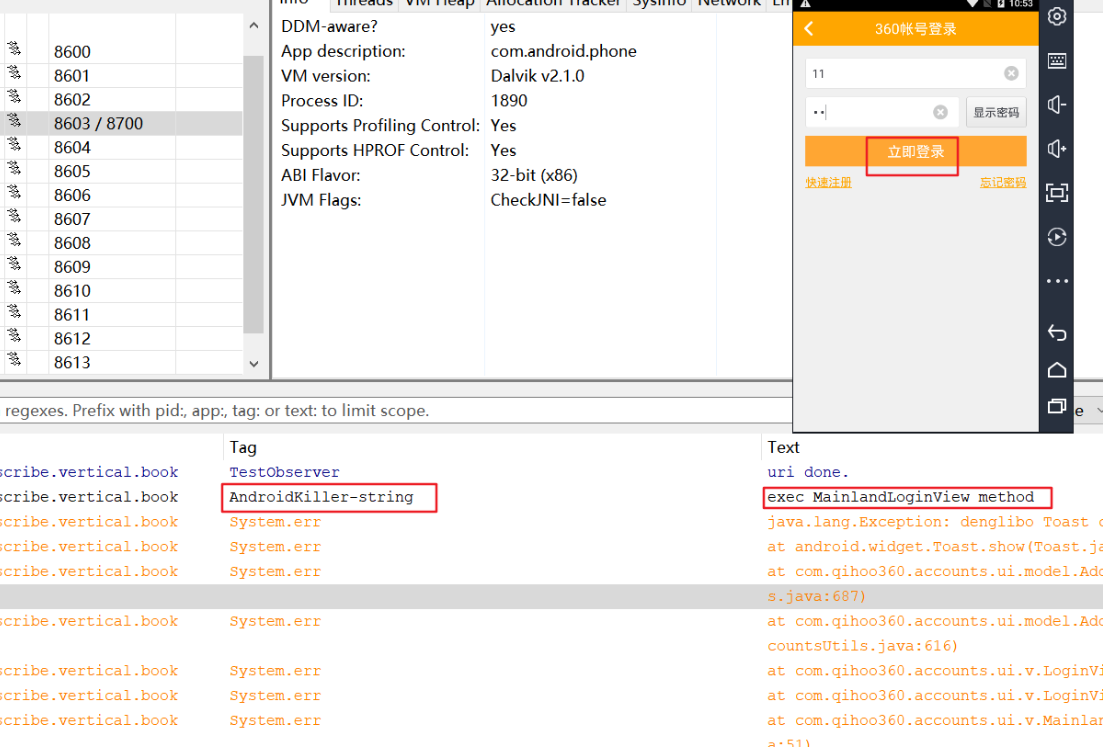Select the highlighted 's.java:687)' log line

pyautogui.click(x=816, y=596)
